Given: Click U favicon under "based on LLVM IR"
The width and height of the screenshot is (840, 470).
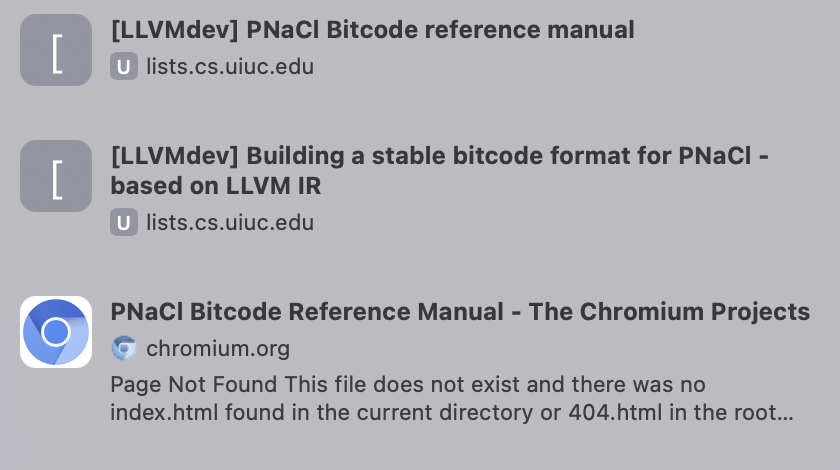Looking at the screenshot, I should (123, 223).
